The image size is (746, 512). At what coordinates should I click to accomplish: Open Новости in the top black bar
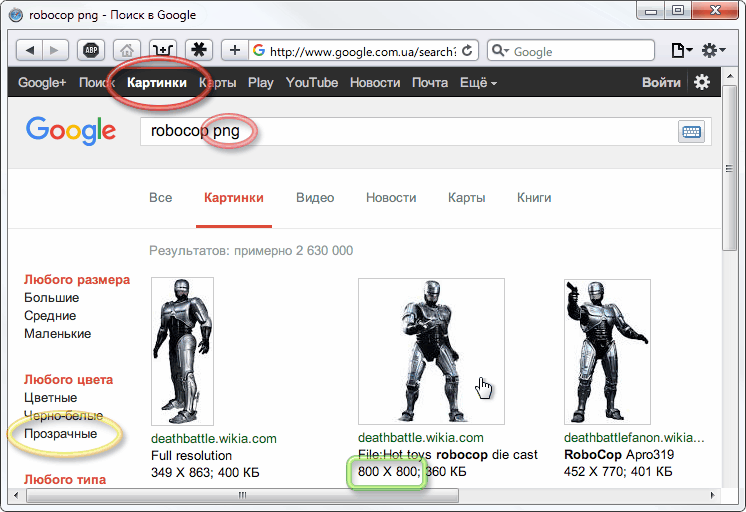(375, 83)
